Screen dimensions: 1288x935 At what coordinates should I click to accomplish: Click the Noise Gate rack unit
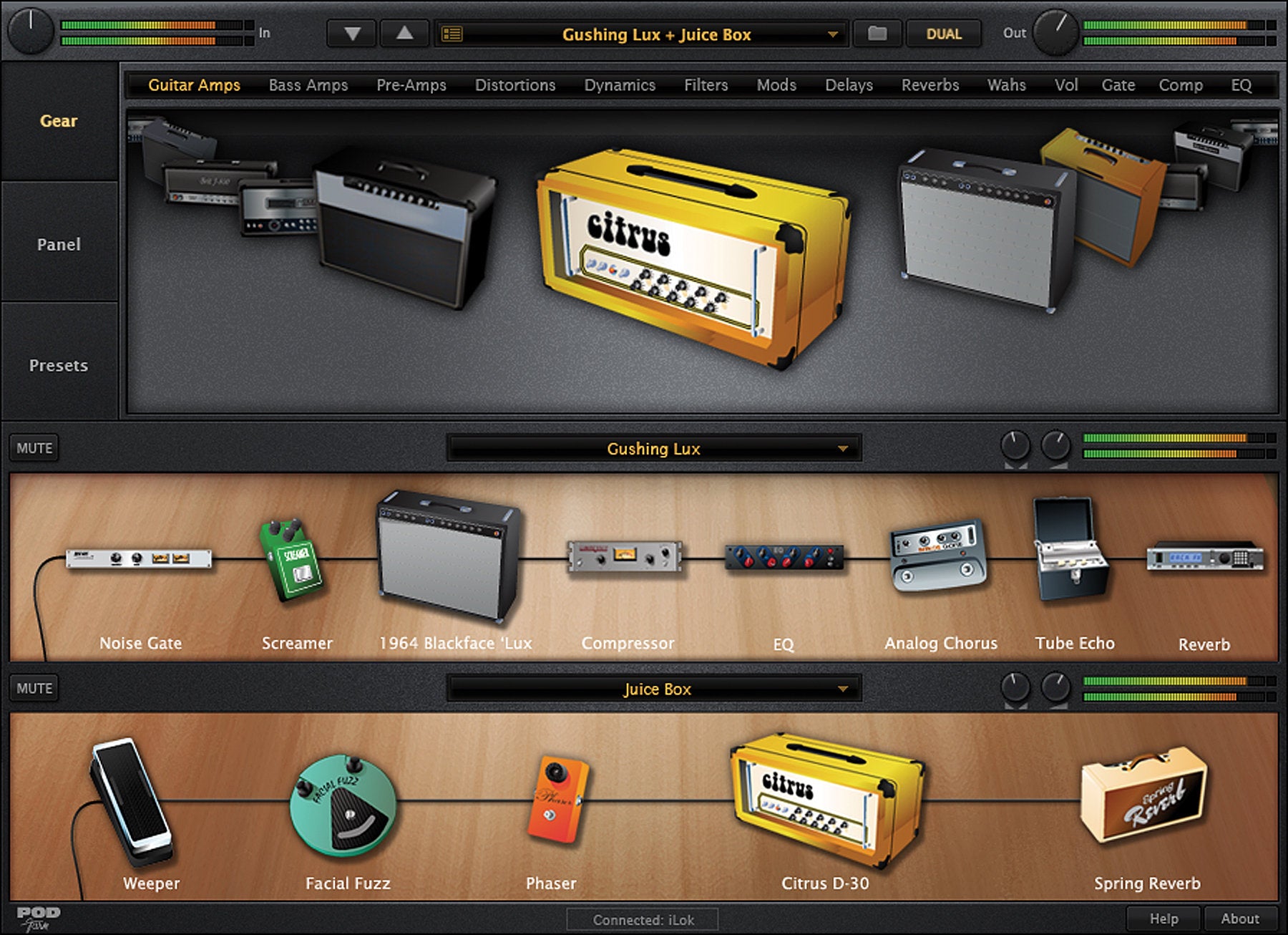pyautogui.click(x=139, y=558)
